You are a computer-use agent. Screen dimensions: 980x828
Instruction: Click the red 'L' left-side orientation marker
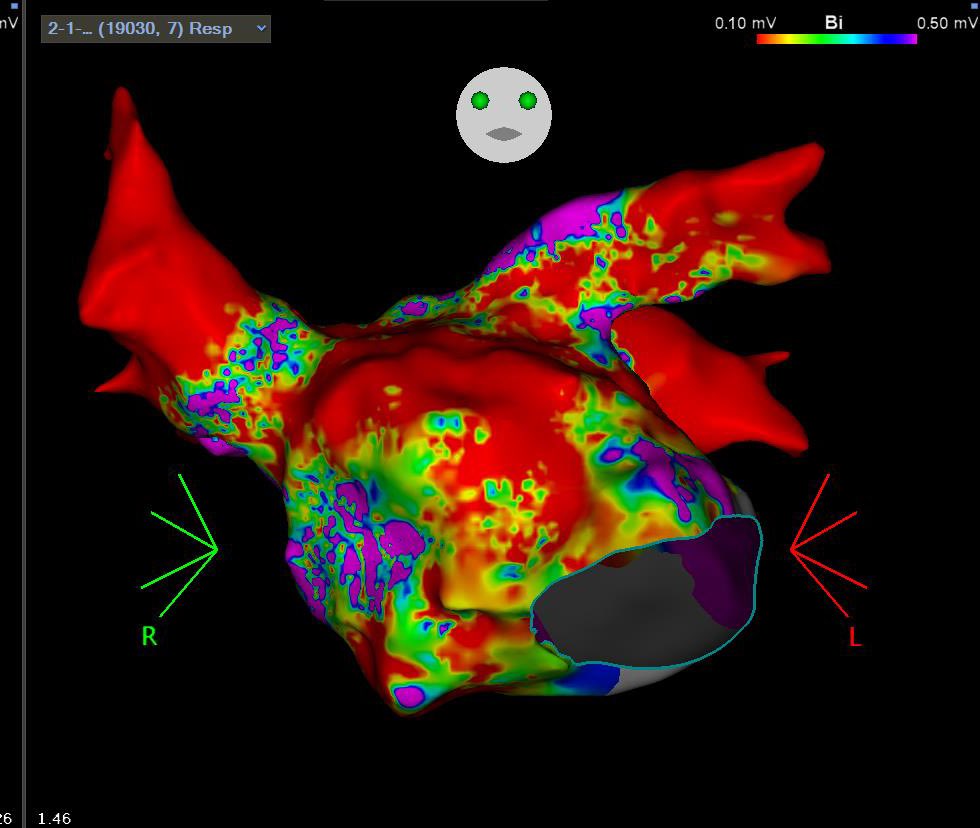coord(854,637)
